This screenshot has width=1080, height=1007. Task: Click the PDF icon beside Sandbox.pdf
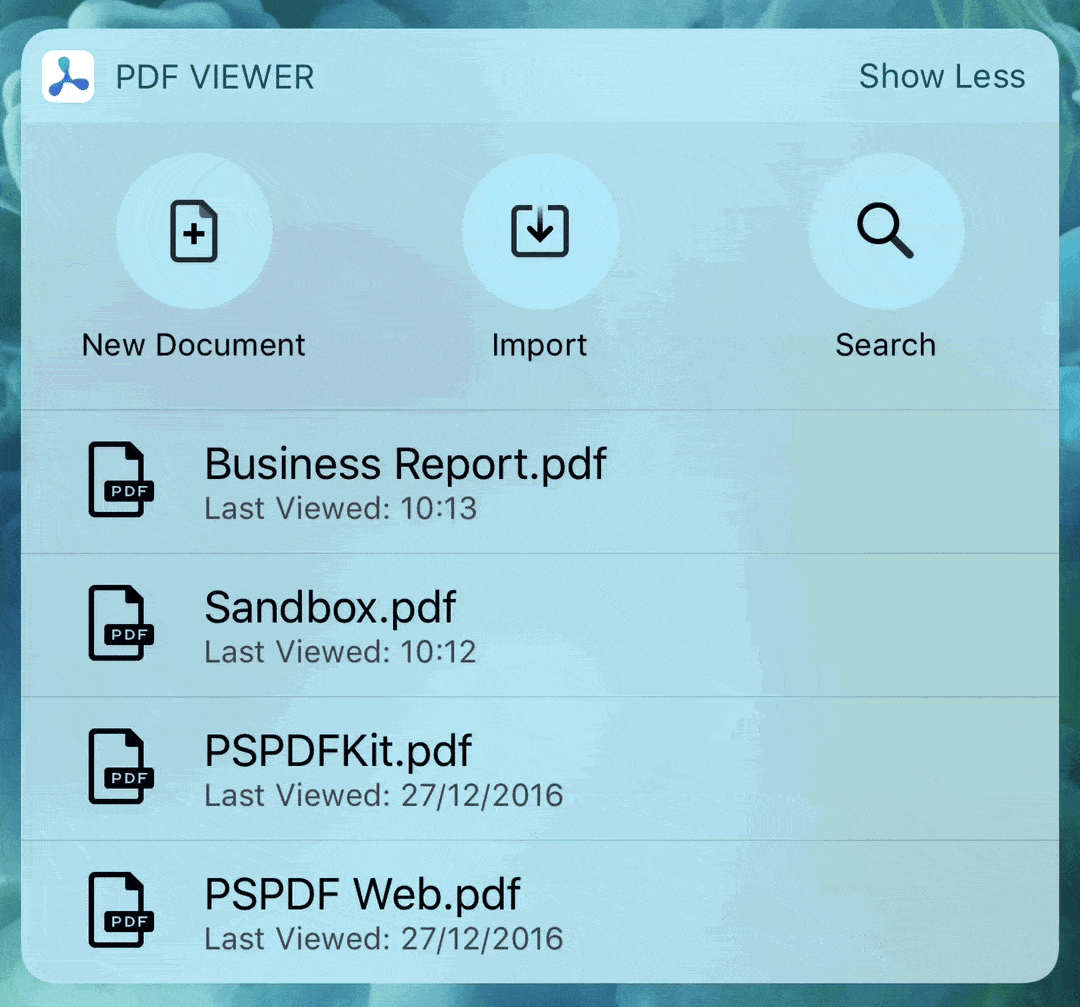pos(121,623)
